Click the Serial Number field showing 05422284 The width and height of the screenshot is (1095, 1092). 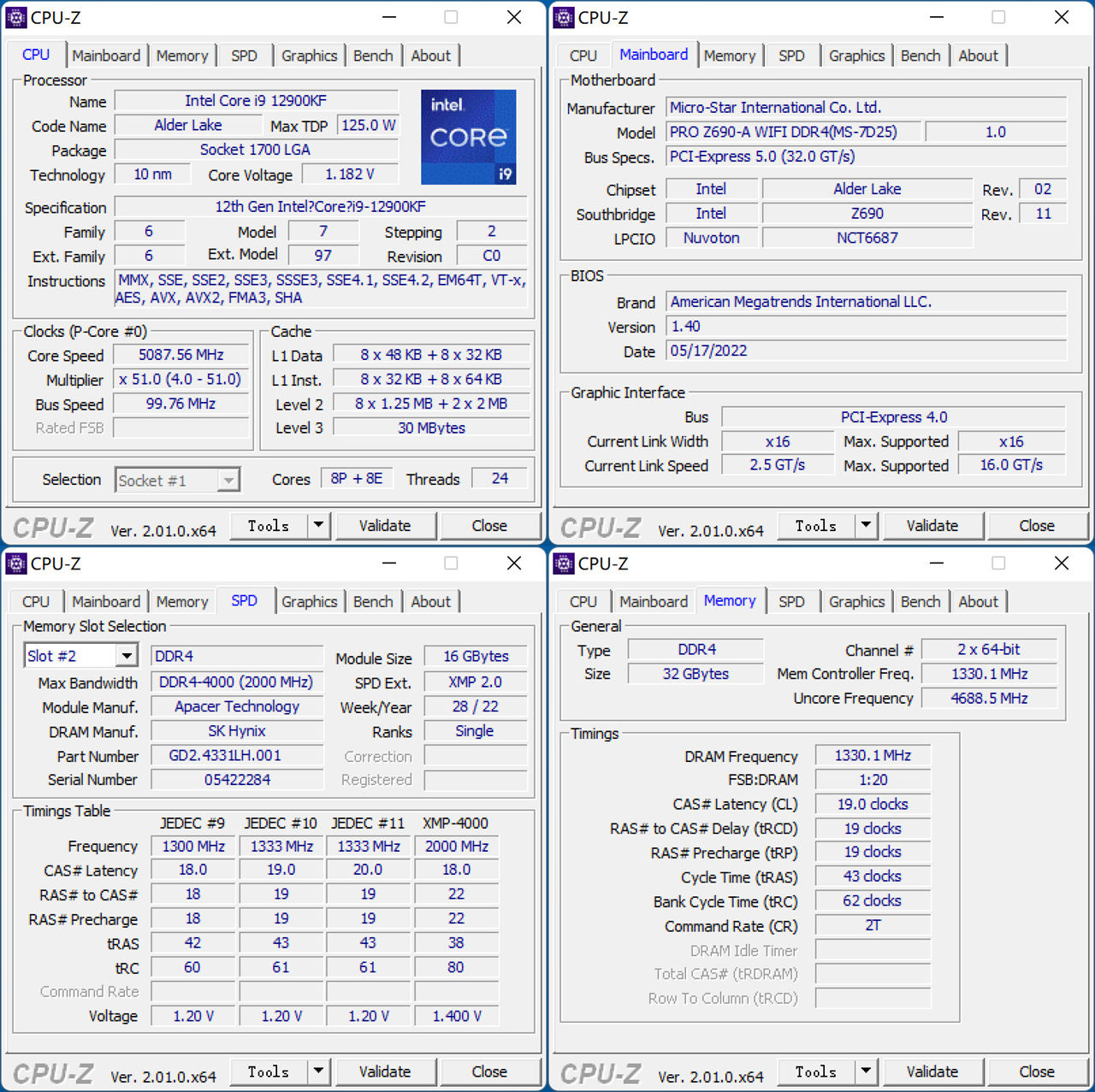point(237,779)
